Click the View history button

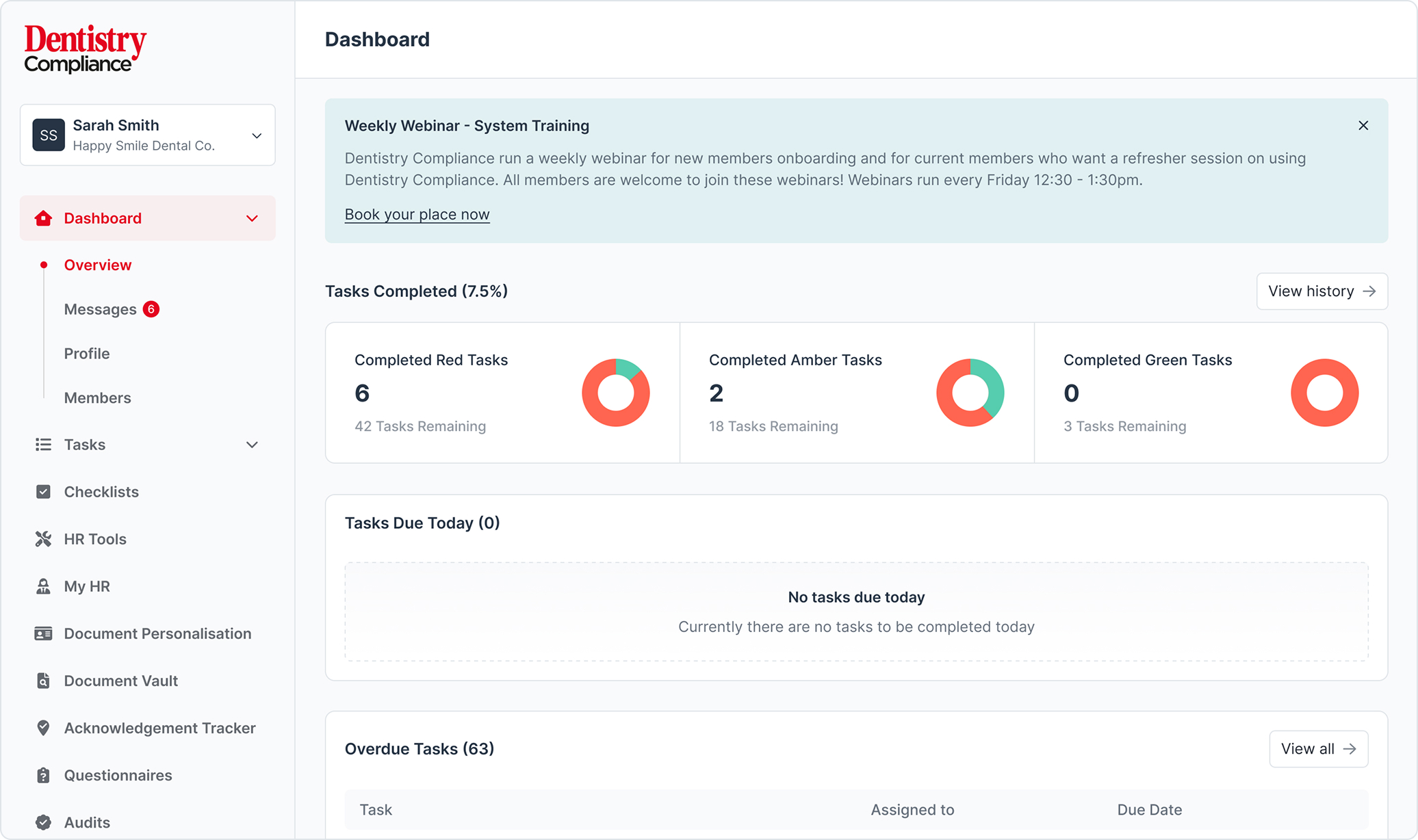click(x=1322, y=291)
